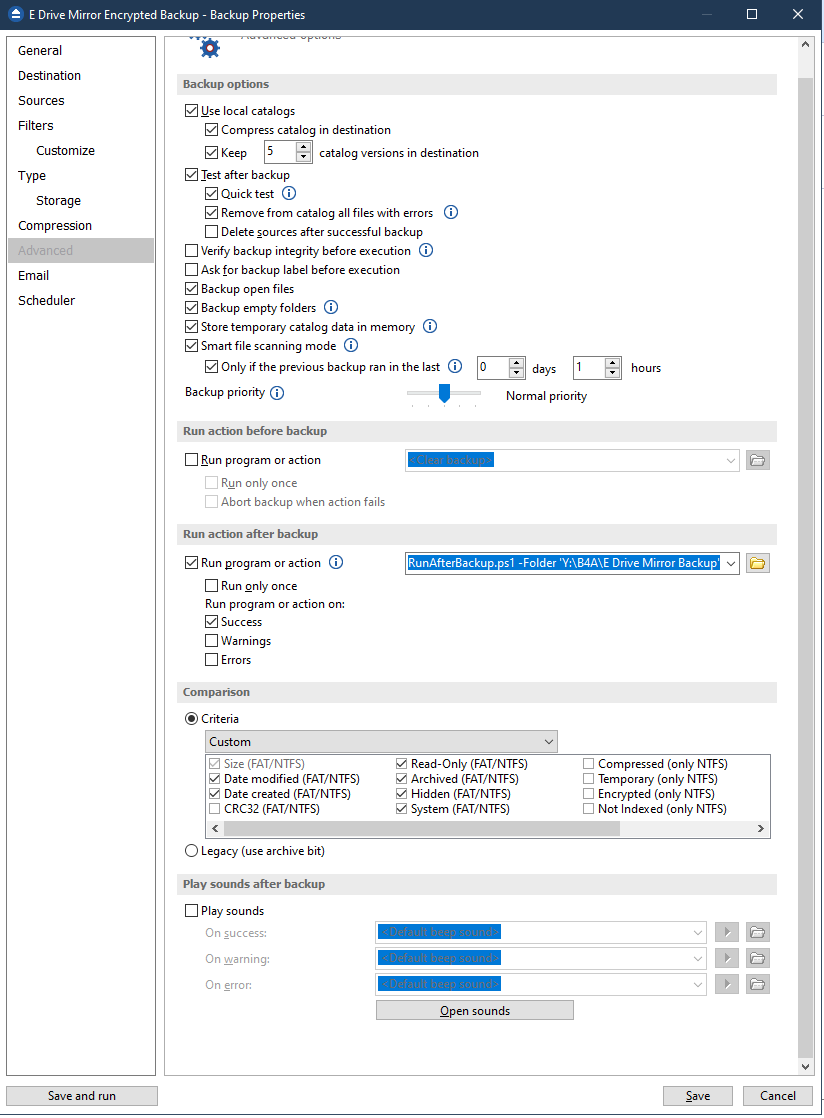Click info icon next to Smart file scanning
The width and height of the screenshot is (824, 1118).
tap(351, 345)
